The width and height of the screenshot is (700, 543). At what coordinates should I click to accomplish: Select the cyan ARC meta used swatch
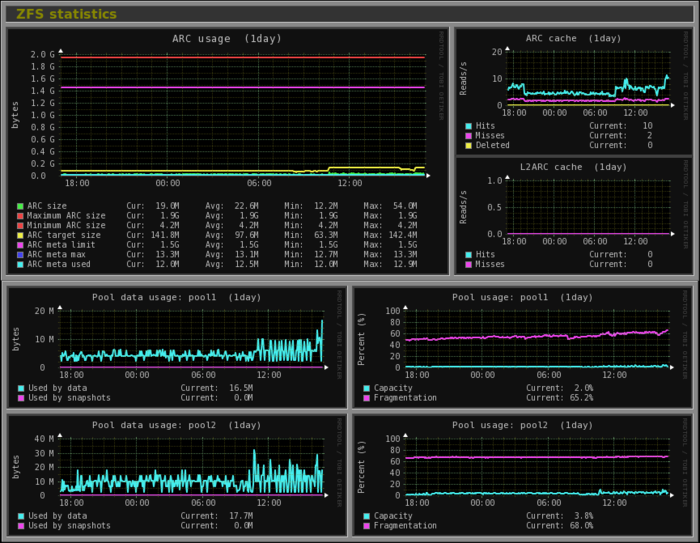(20, 264)
